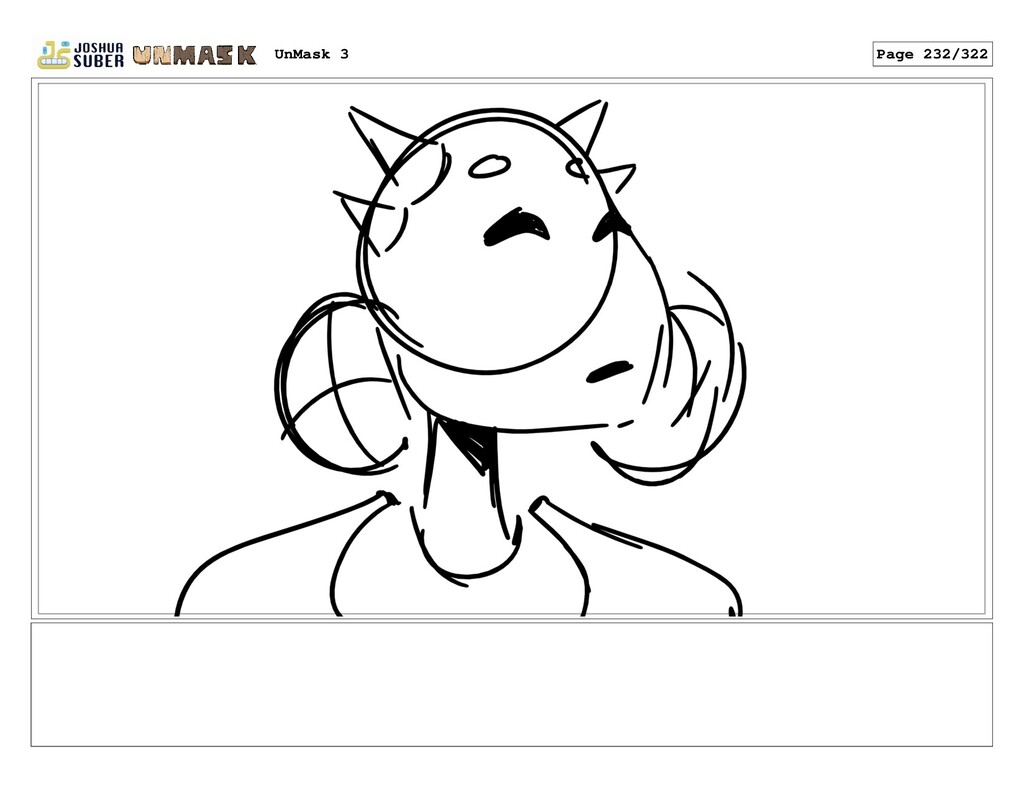Image resolution: width=1024 pixels, height=793 pixels.
Task: Click the "UnMask 3" title text
Action: [312, 54]
